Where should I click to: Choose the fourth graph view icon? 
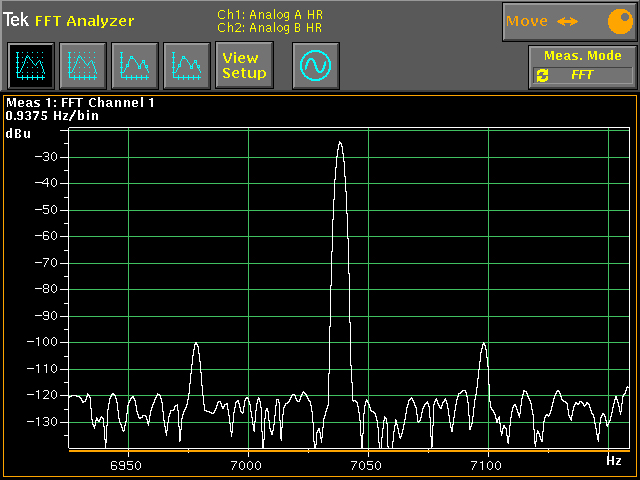pyautogui.click(x=186, y=66)
